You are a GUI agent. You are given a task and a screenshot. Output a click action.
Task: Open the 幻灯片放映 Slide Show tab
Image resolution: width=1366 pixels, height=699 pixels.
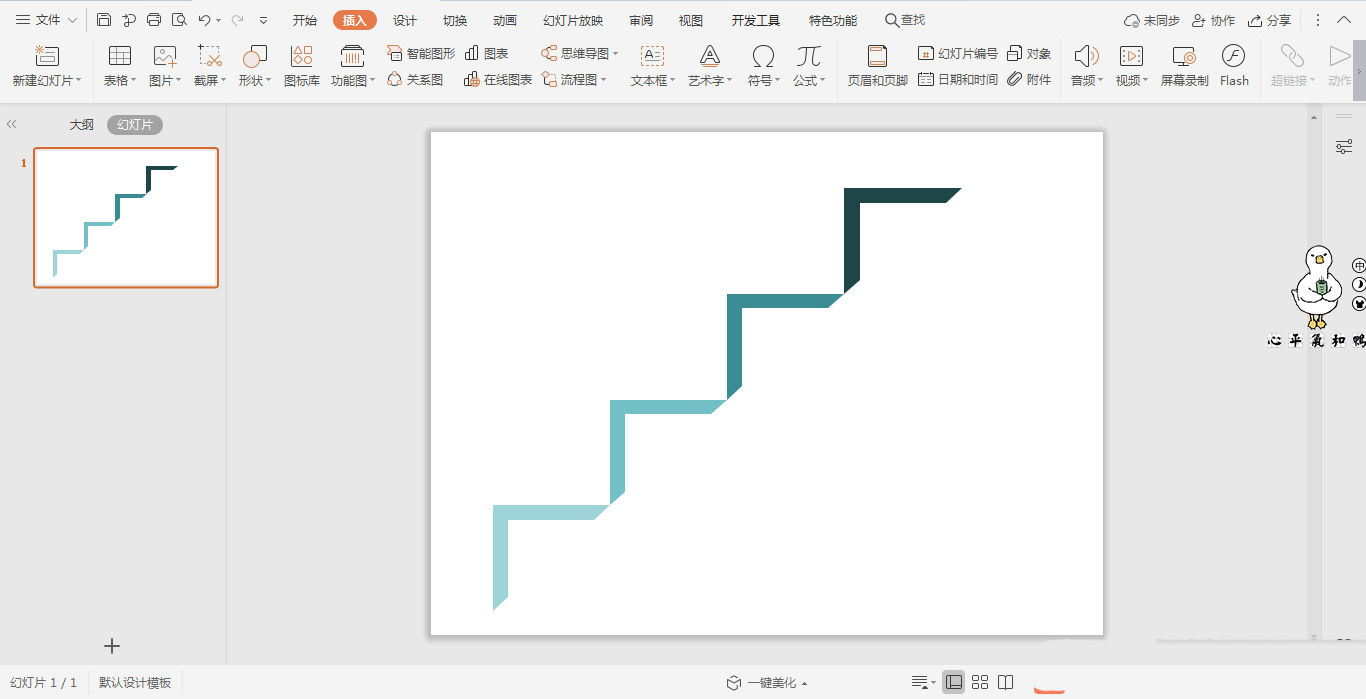pyautogui.click(x=573, y=20)
